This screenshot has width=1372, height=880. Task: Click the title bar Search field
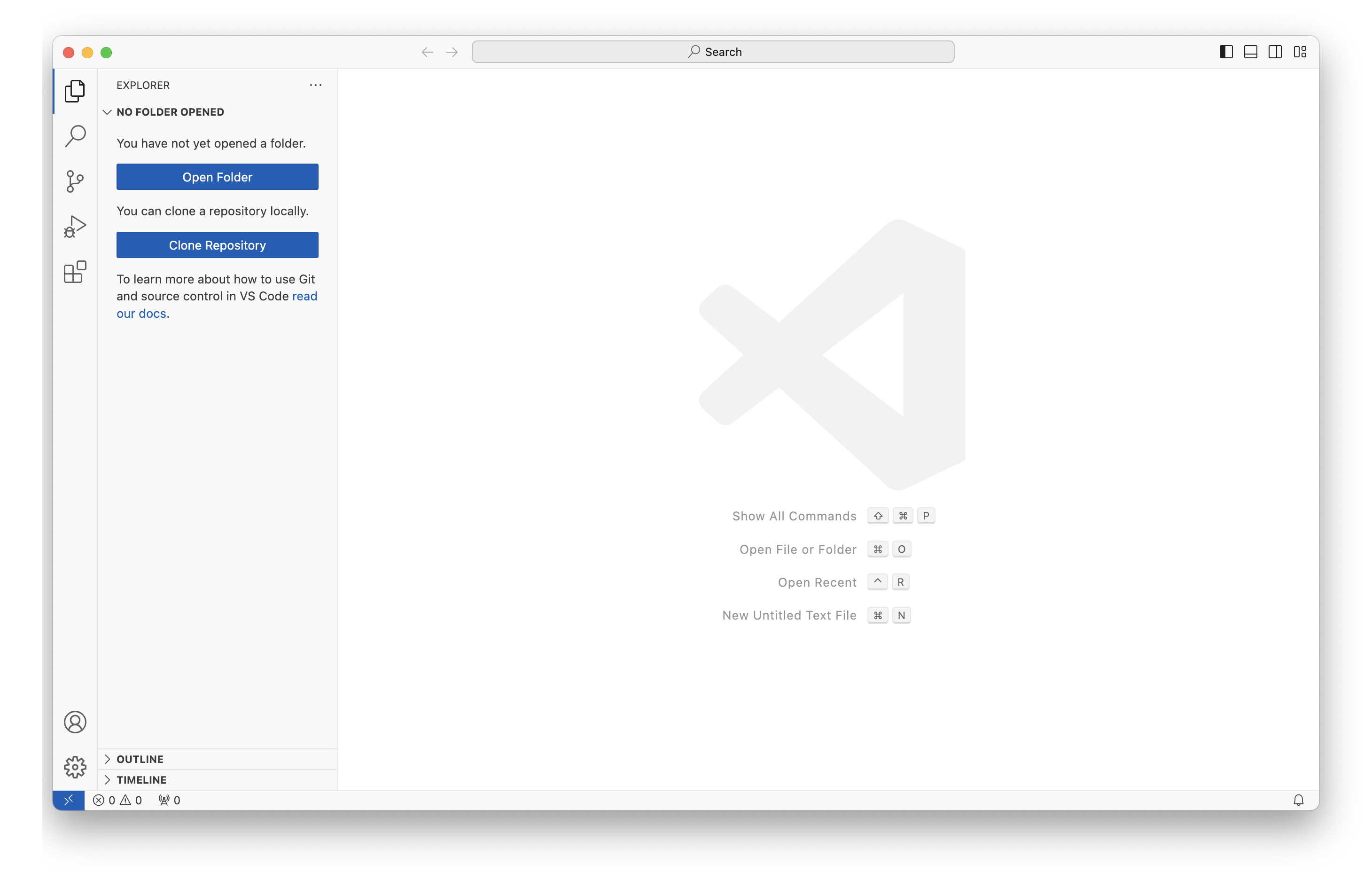pos(713,52)
